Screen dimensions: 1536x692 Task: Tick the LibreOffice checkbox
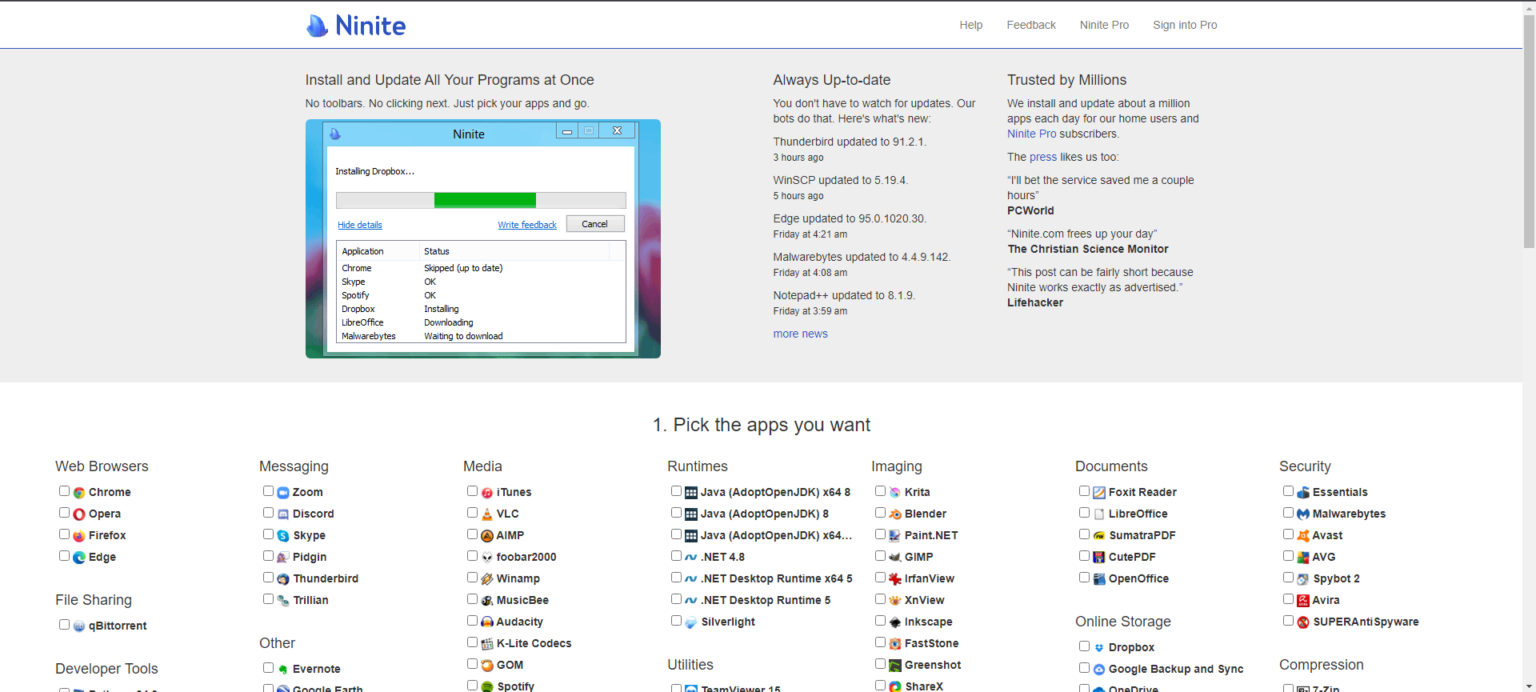(1084, 513)
